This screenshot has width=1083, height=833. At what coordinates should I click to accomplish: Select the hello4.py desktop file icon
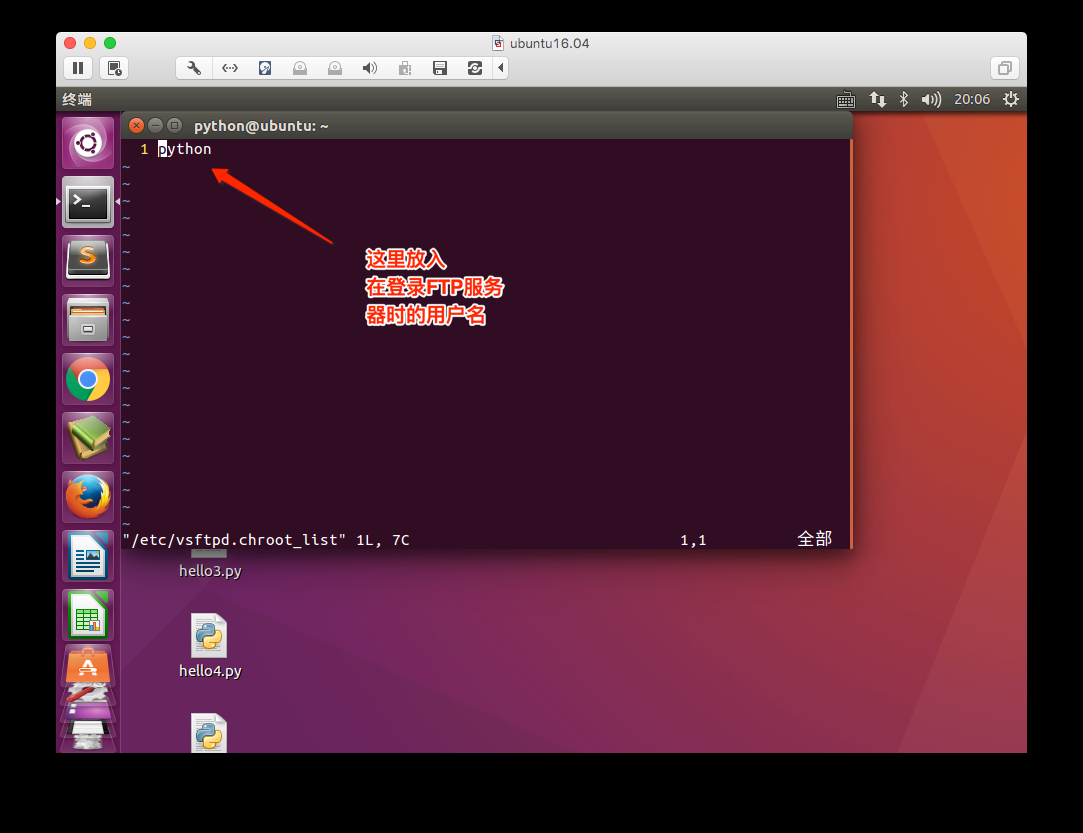click(209, 635)
